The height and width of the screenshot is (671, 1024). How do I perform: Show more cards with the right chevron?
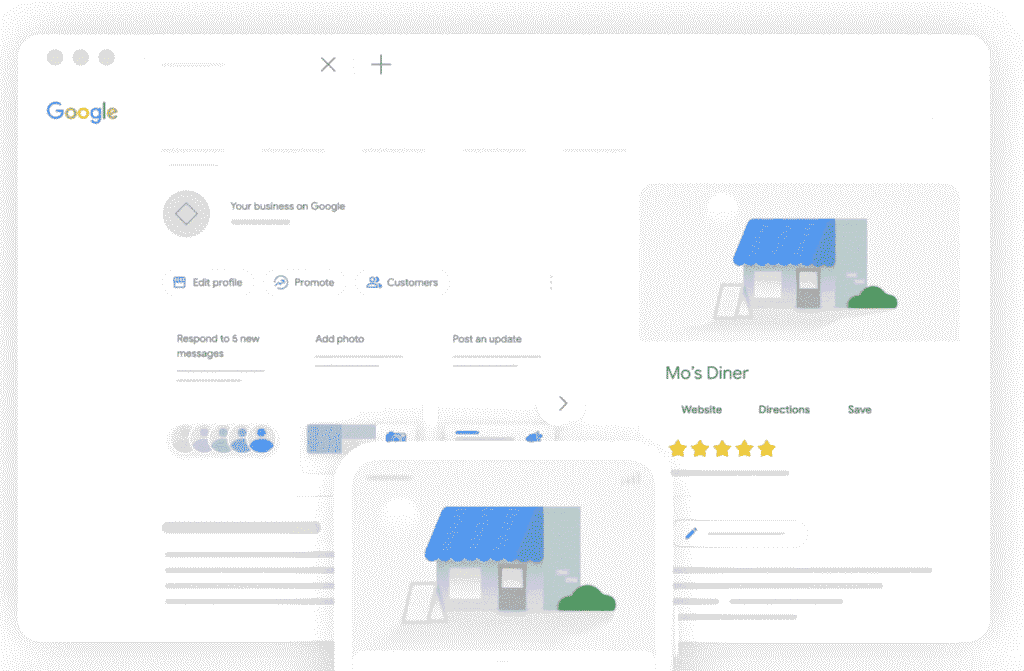pos(562,404)
